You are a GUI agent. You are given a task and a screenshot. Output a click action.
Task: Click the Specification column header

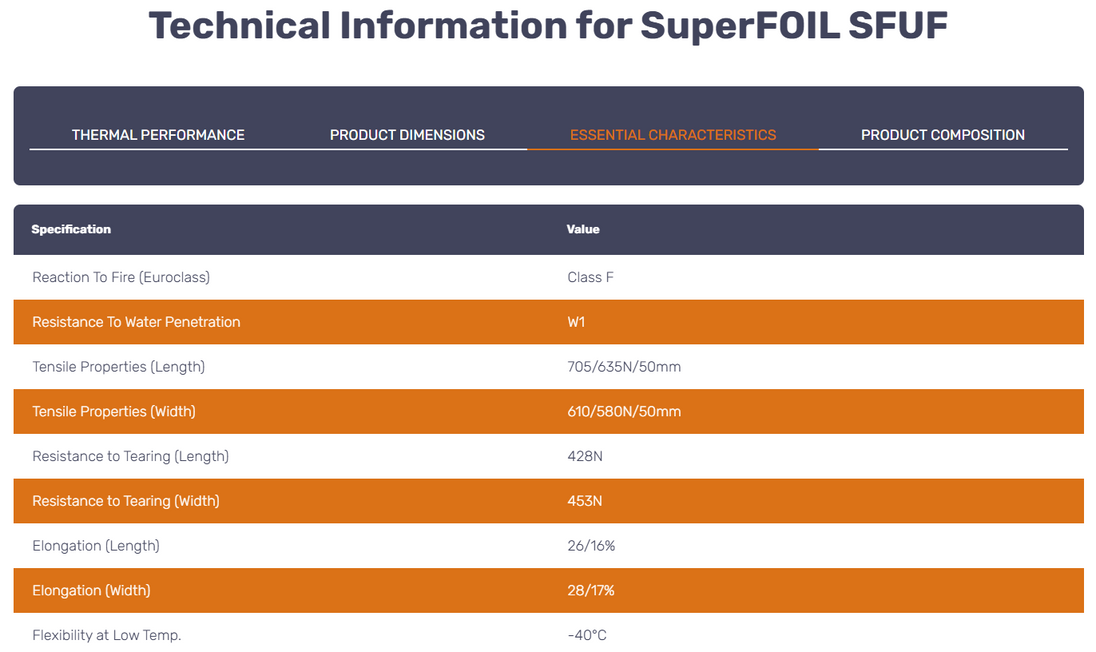[x=71, y=230]
